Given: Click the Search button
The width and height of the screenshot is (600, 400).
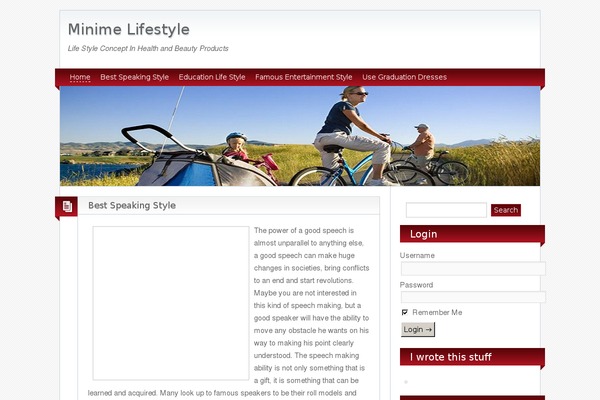Looking at the screenshot, I should point(506,210).
